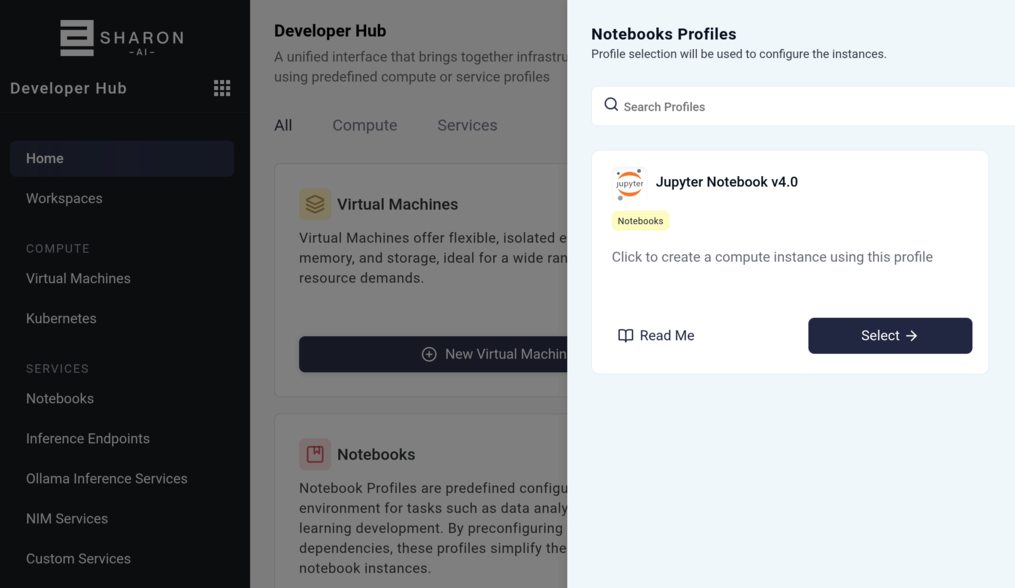
Task: Switch to the Services tab
Action: click(467, 126)
